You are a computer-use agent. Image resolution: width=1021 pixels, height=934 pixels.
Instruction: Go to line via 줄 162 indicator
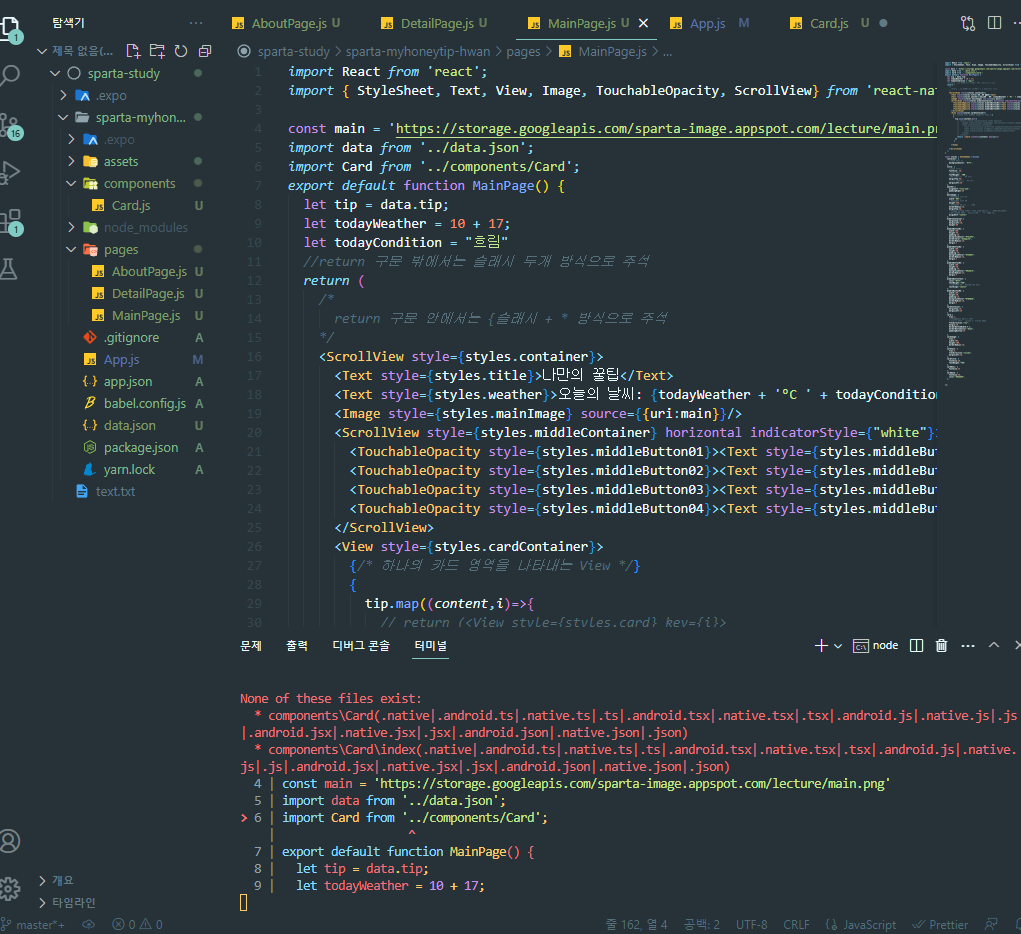pyautogui.click(x=636, y=925)
